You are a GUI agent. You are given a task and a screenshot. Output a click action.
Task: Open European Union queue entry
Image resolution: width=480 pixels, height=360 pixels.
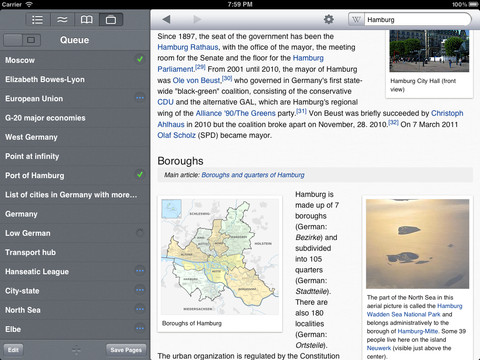click(75, 99)
